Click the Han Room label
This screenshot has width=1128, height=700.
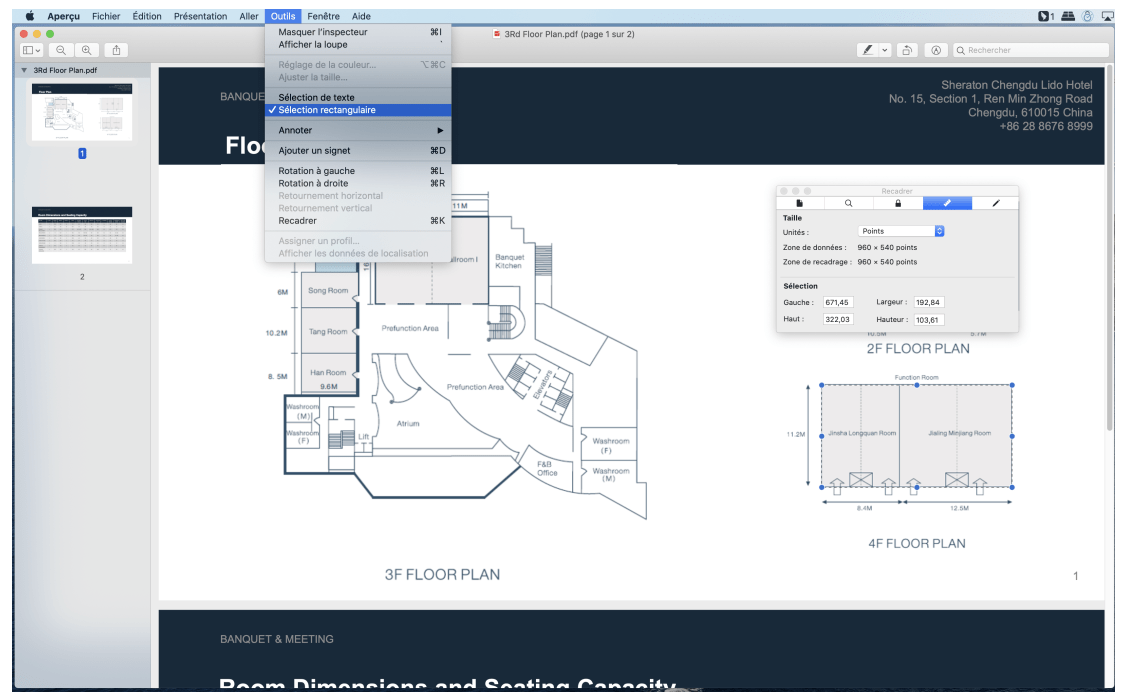[x=328, y=373]
